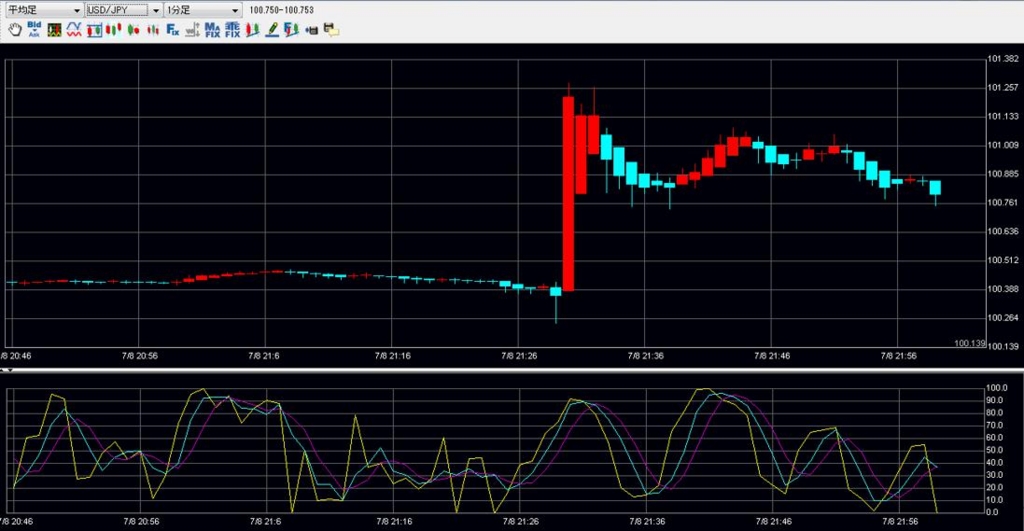Click the small save chart icon

pyautogui.click(x=312, y=30)
